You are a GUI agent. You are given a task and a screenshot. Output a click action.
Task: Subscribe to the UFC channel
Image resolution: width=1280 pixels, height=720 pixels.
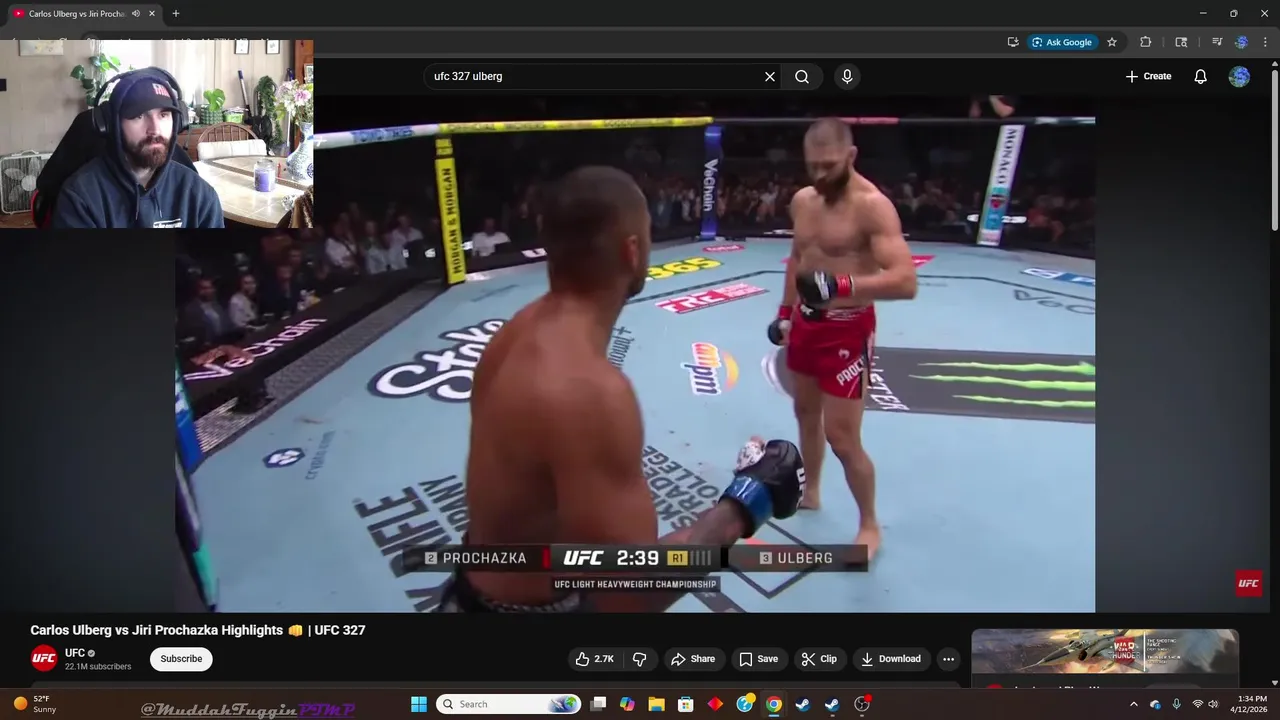181,659
